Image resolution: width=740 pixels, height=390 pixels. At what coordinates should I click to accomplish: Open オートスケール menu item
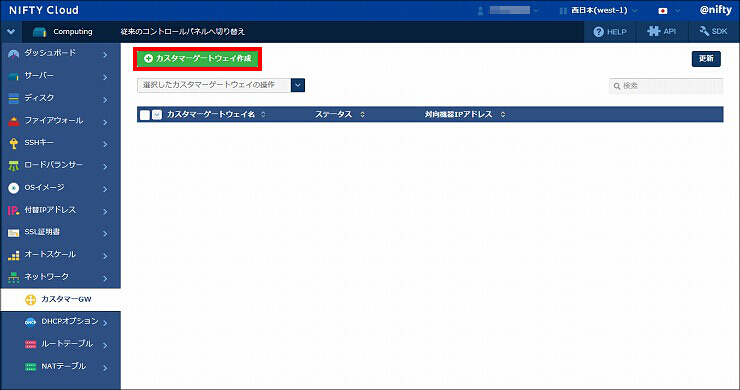[x=60, y=255]
